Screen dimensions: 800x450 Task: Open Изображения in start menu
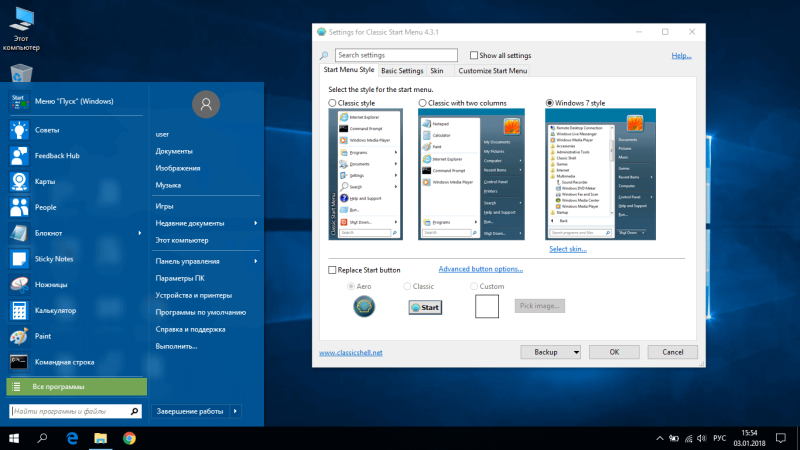(178, 168)
